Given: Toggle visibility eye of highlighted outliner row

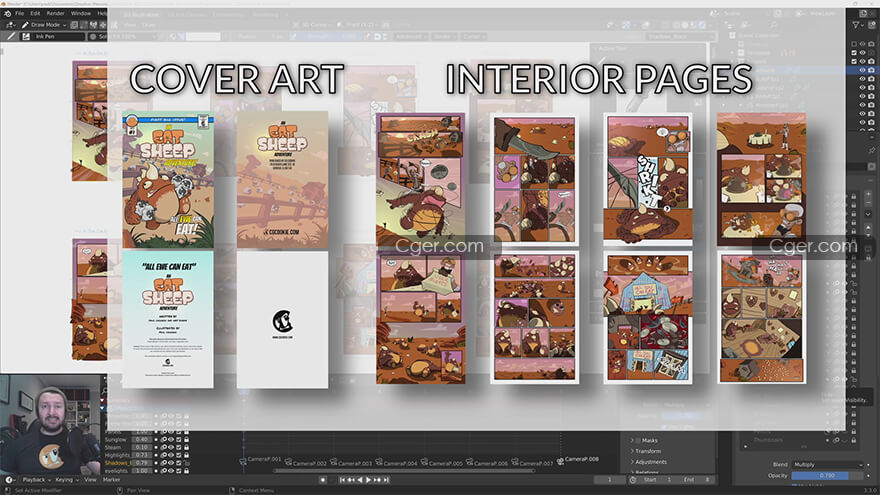Looking at the screenshot, I should (862, 70).
